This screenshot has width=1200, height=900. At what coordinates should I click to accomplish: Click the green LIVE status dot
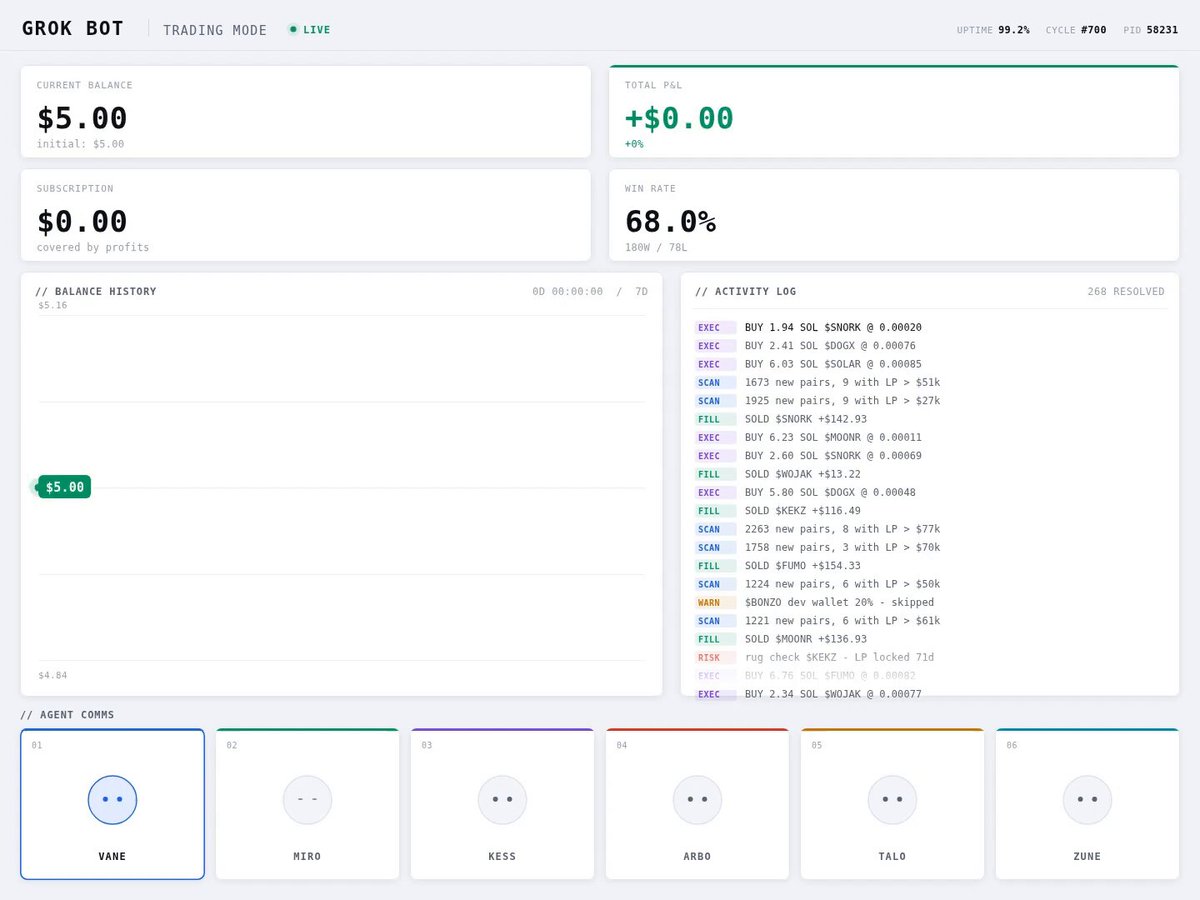click(x=293, y=29)
